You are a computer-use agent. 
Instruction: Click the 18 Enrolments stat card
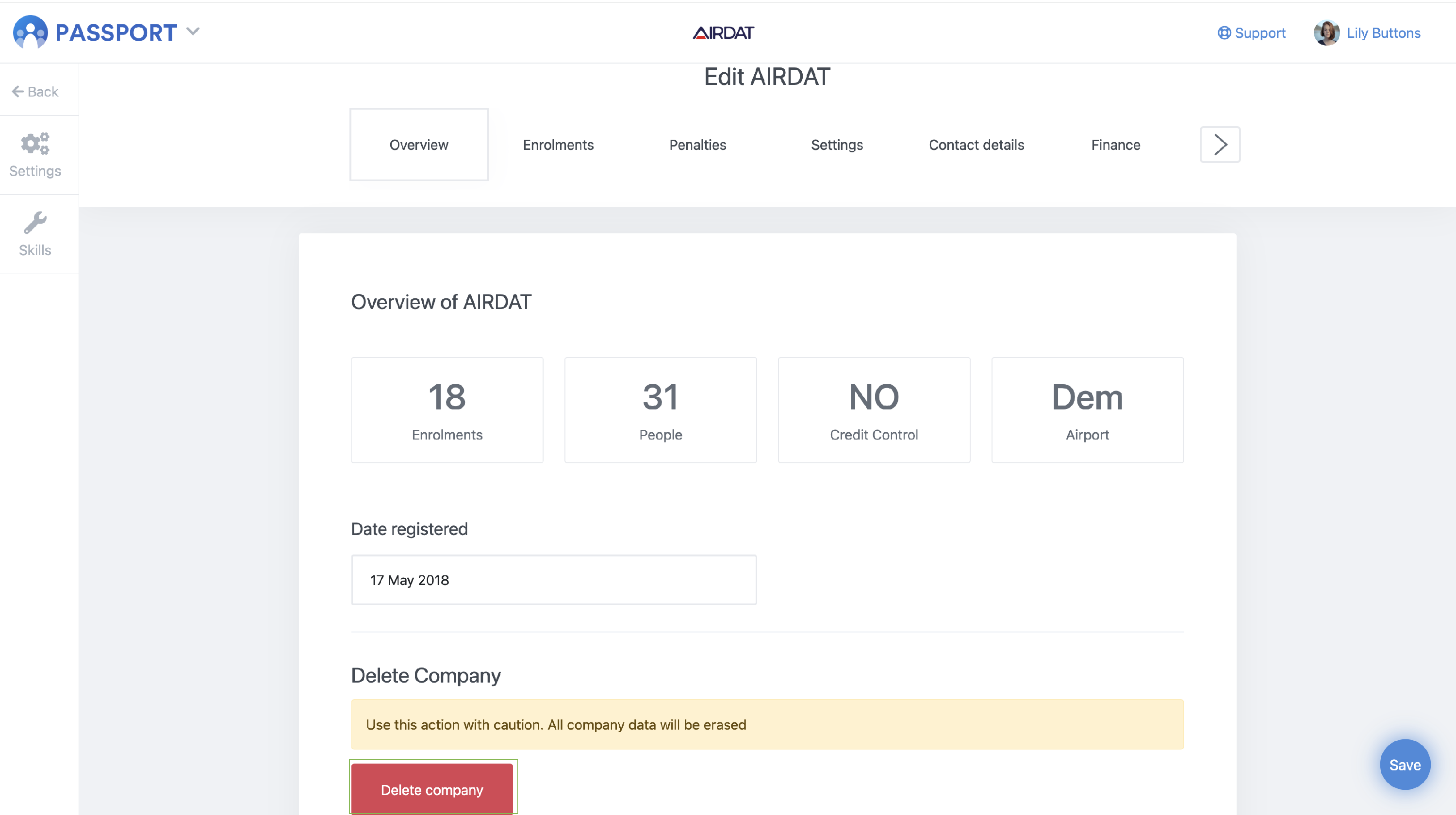447,410
